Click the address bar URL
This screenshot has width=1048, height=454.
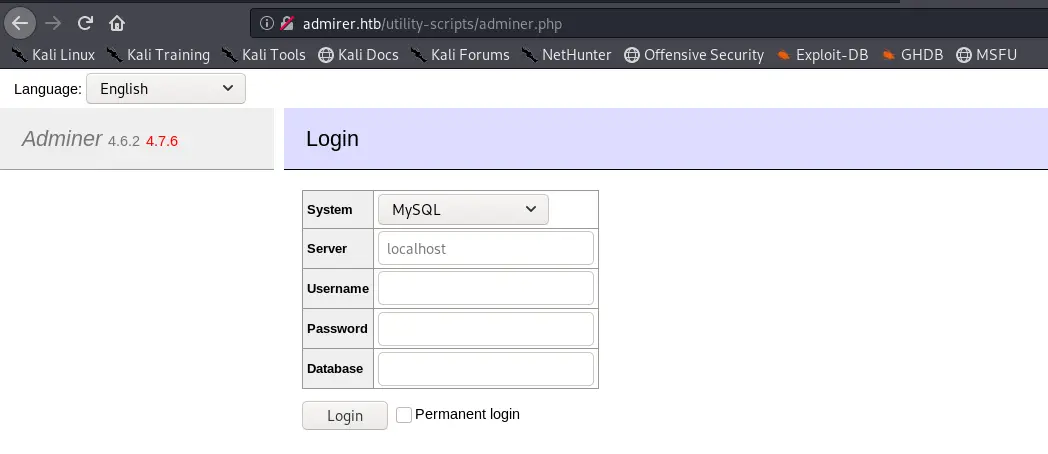(432, 24)
